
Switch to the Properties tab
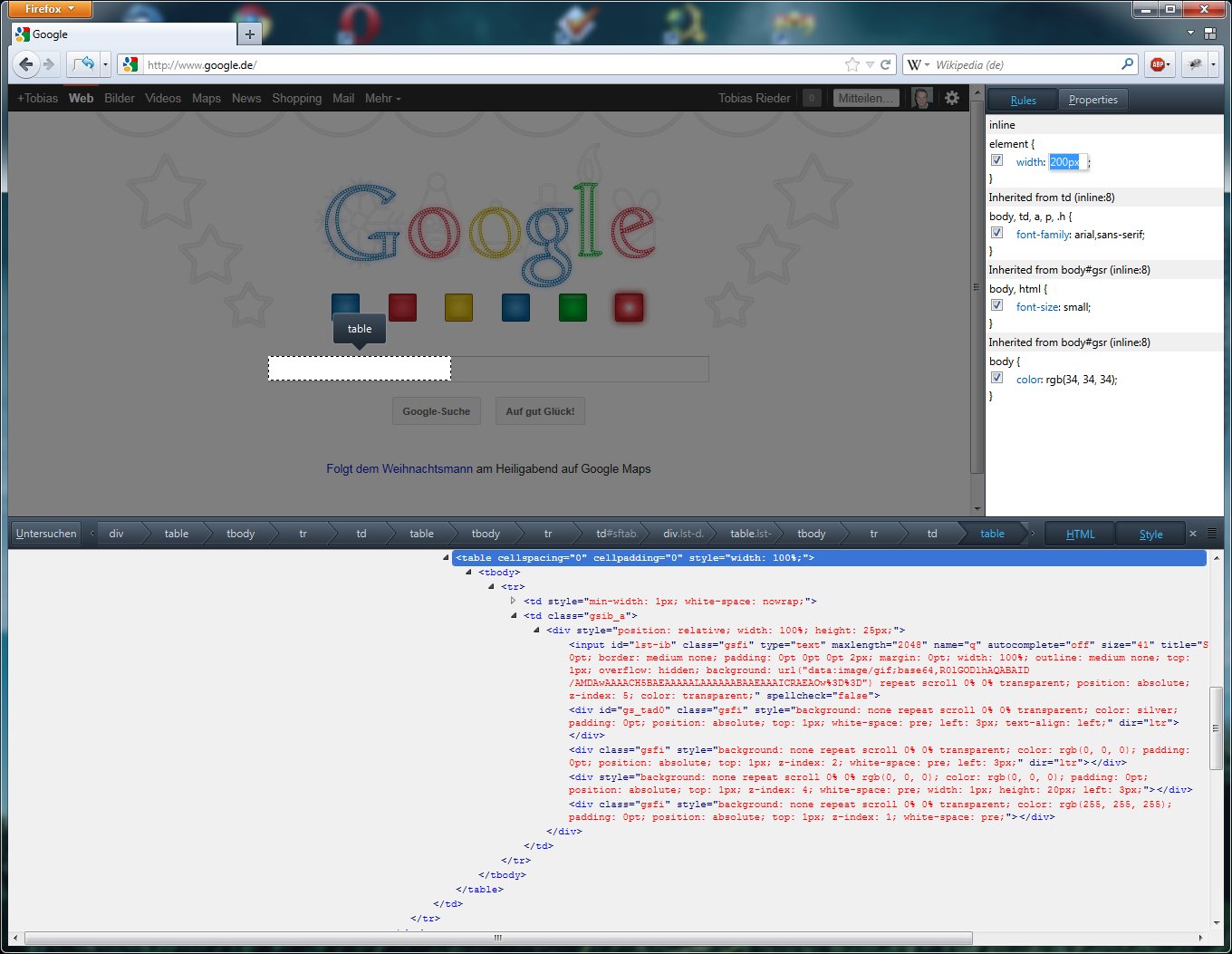pyautogui.click(x=1093, y=100)
